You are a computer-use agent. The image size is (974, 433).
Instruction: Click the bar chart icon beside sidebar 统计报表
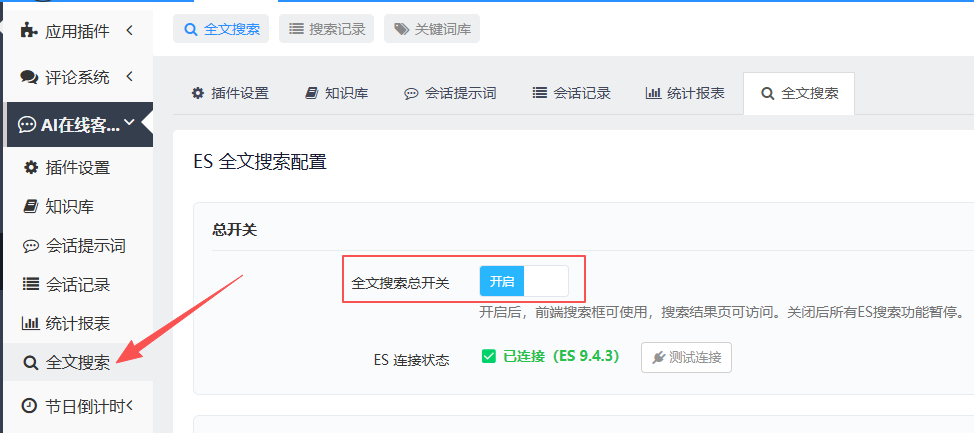(30, 323)
